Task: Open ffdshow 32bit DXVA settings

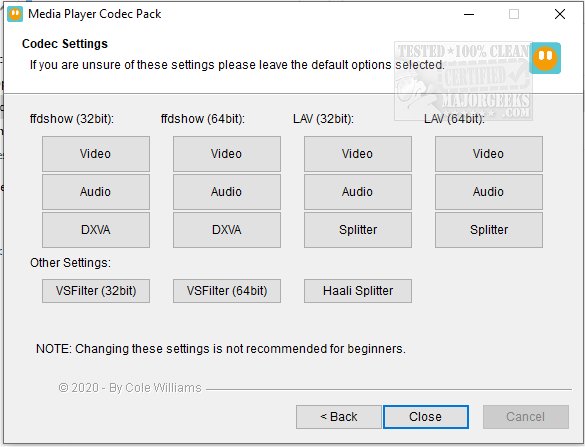Action: pos(96,230)
